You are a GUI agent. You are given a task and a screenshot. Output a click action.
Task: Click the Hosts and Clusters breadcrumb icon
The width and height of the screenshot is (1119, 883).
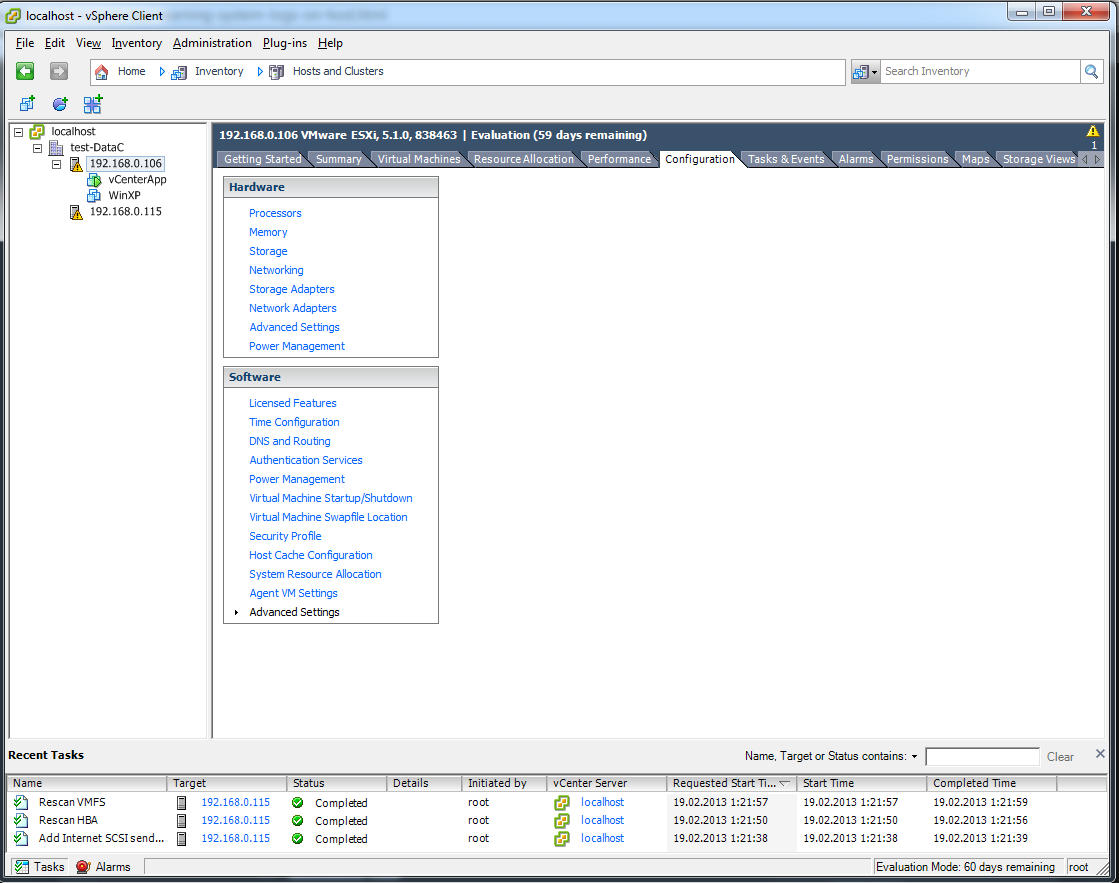pyautogui.click(x=276, y=72)
